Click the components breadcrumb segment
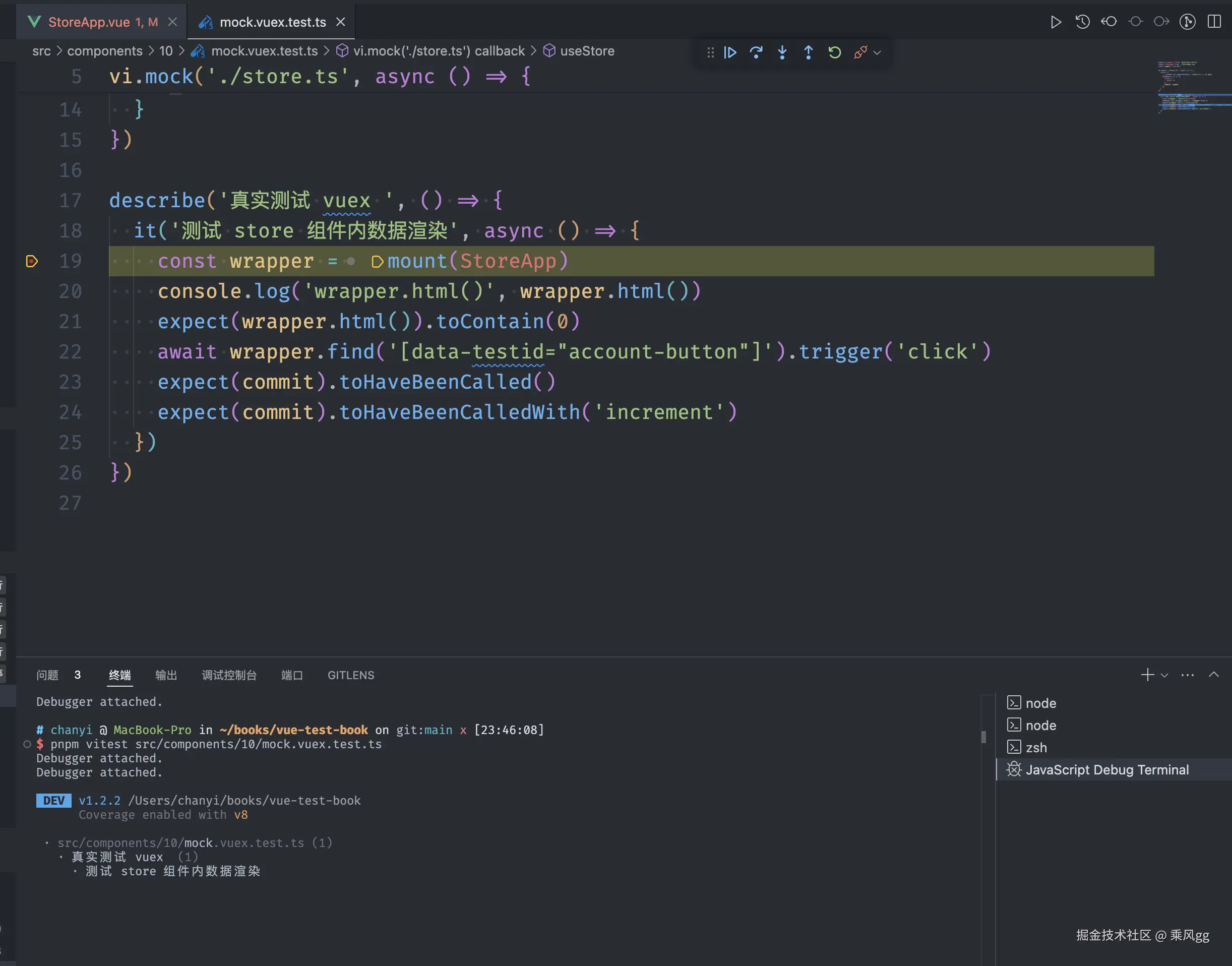This screenshot has height=966, width=1232. click(104, 51)
